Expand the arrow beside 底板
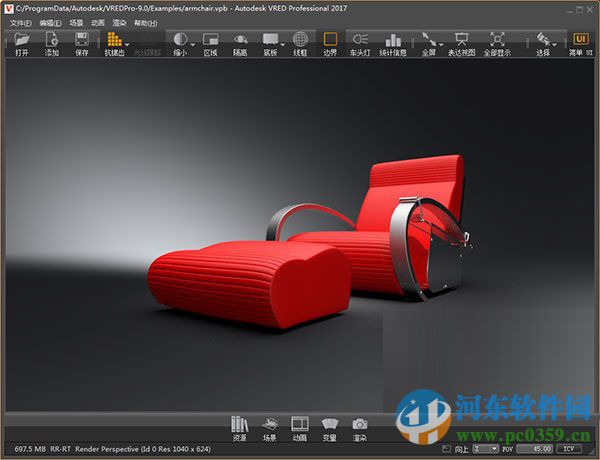Screen dimensions: 600x460 click(283, 44)
